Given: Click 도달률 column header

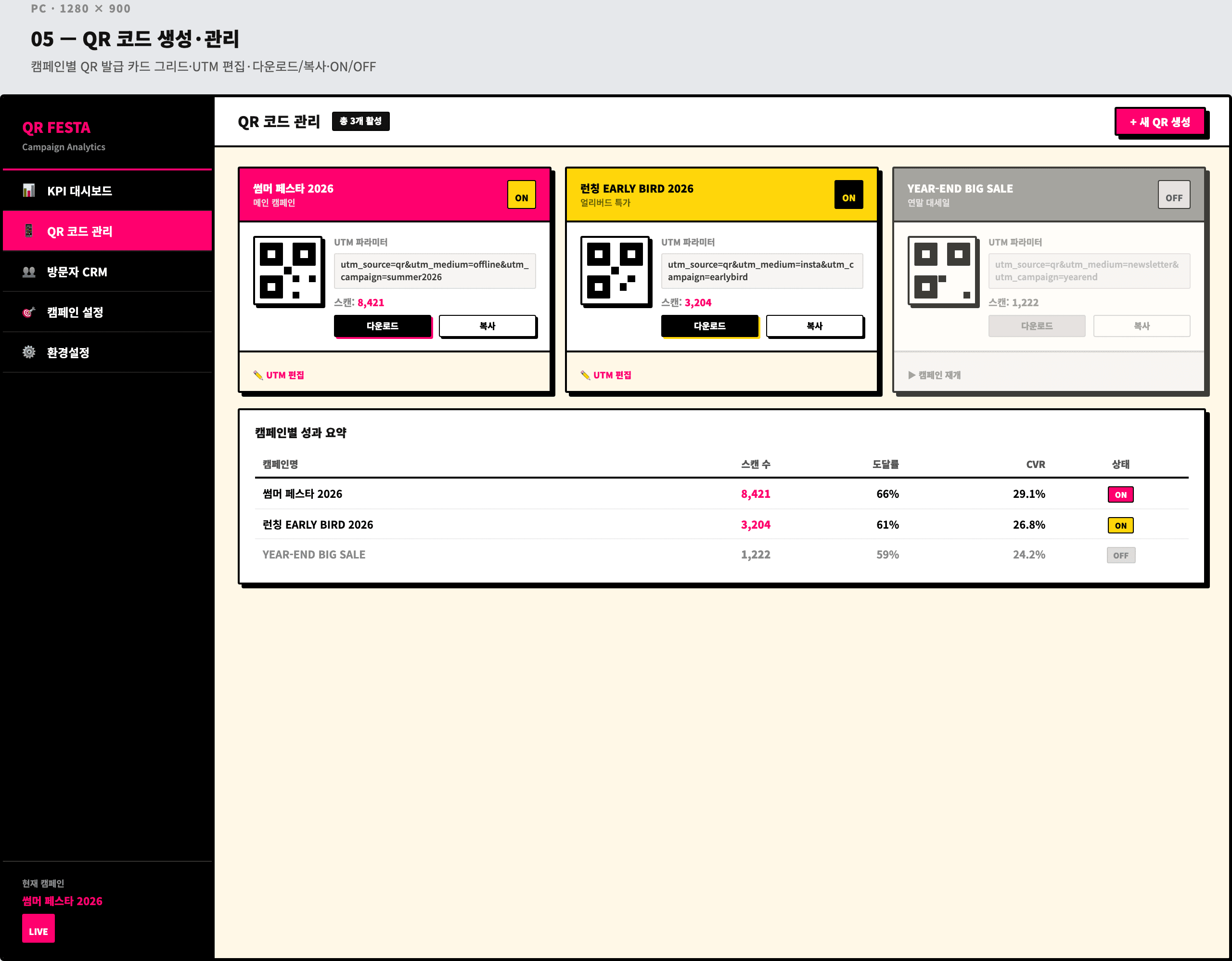Looking at the screenshot, I should pyautogui.click(x=885, y=464).
